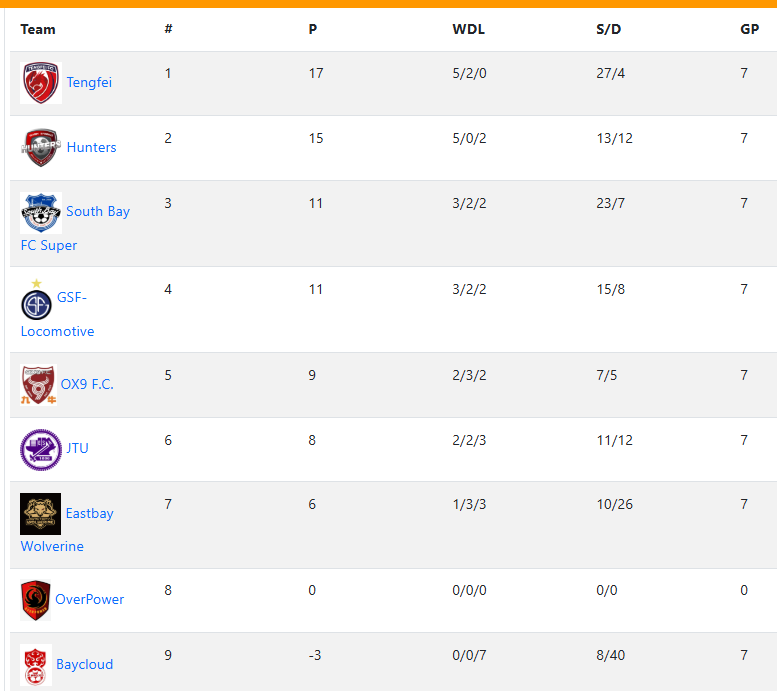
Task: Click the WDL column header
Action: point(468,29)
